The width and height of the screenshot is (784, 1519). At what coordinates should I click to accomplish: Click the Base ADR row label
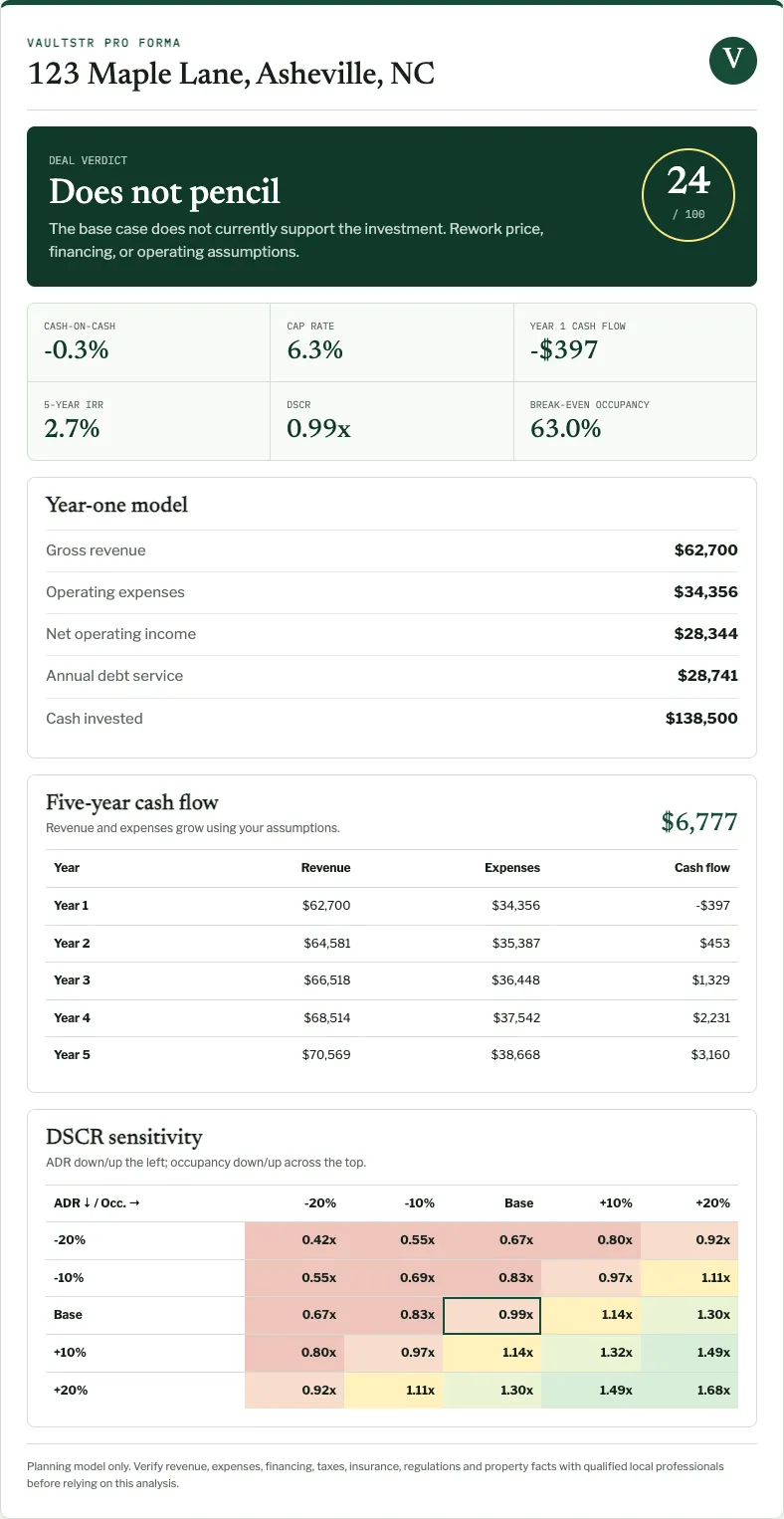[68, 1315]
